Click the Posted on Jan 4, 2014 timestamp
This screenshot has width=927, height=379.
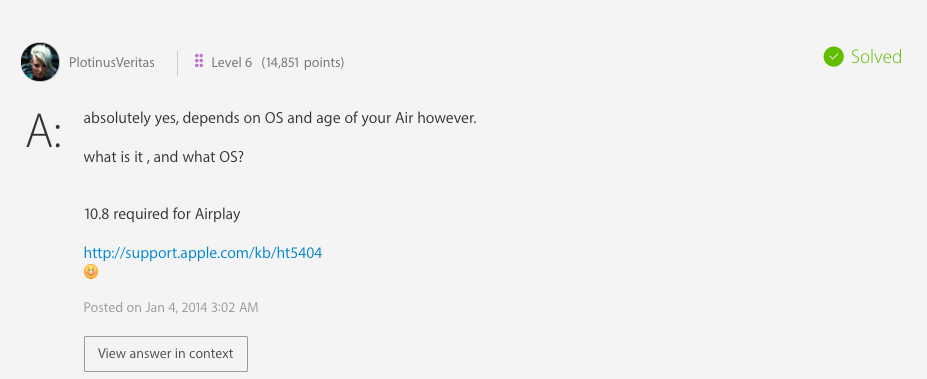pyautogui.click(x=171, y=307)
